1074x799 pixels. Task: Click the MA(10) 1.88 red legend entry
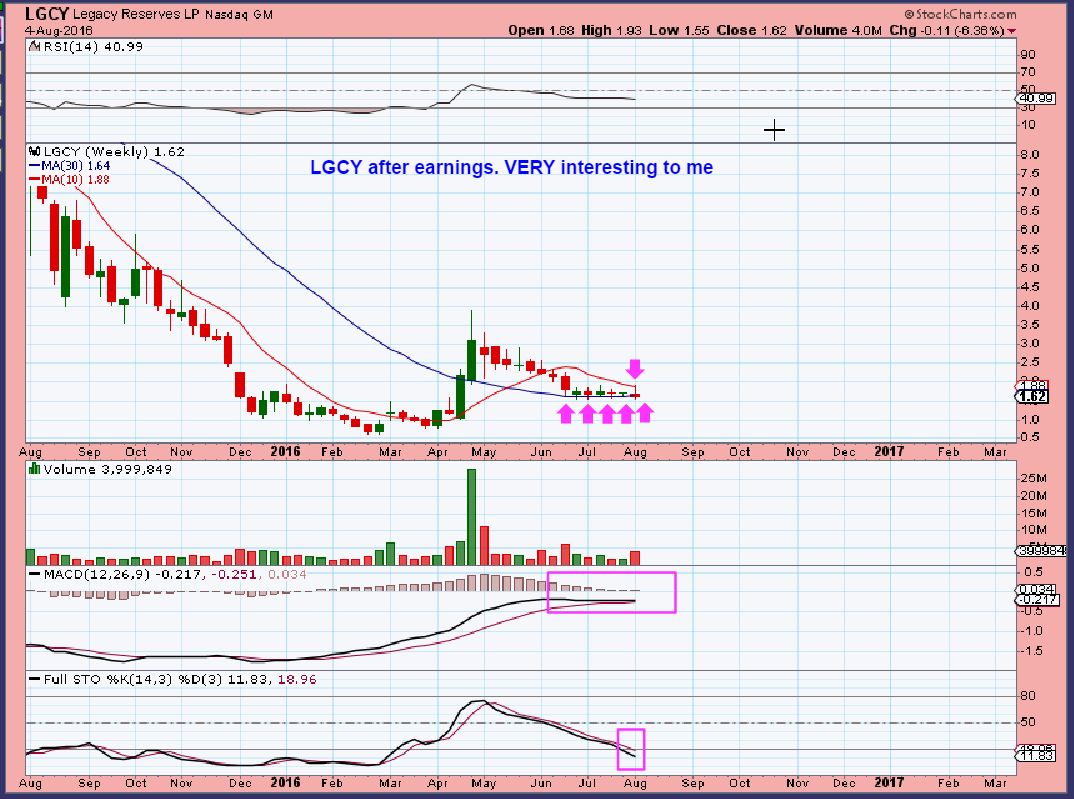coord(69,179)
